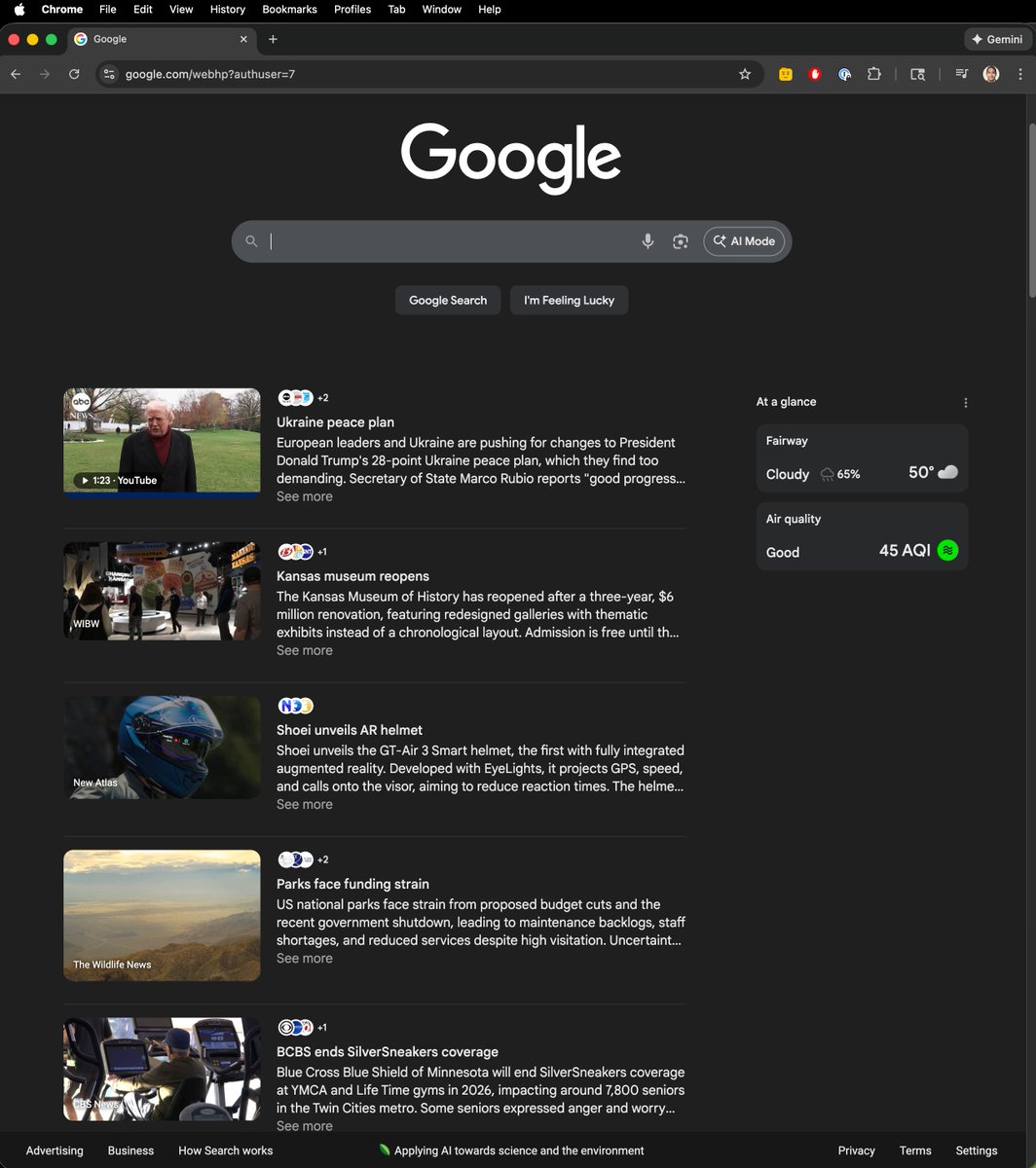Open the File menu
Screen dimensions: 1036x1168
[x=107, y=9]
